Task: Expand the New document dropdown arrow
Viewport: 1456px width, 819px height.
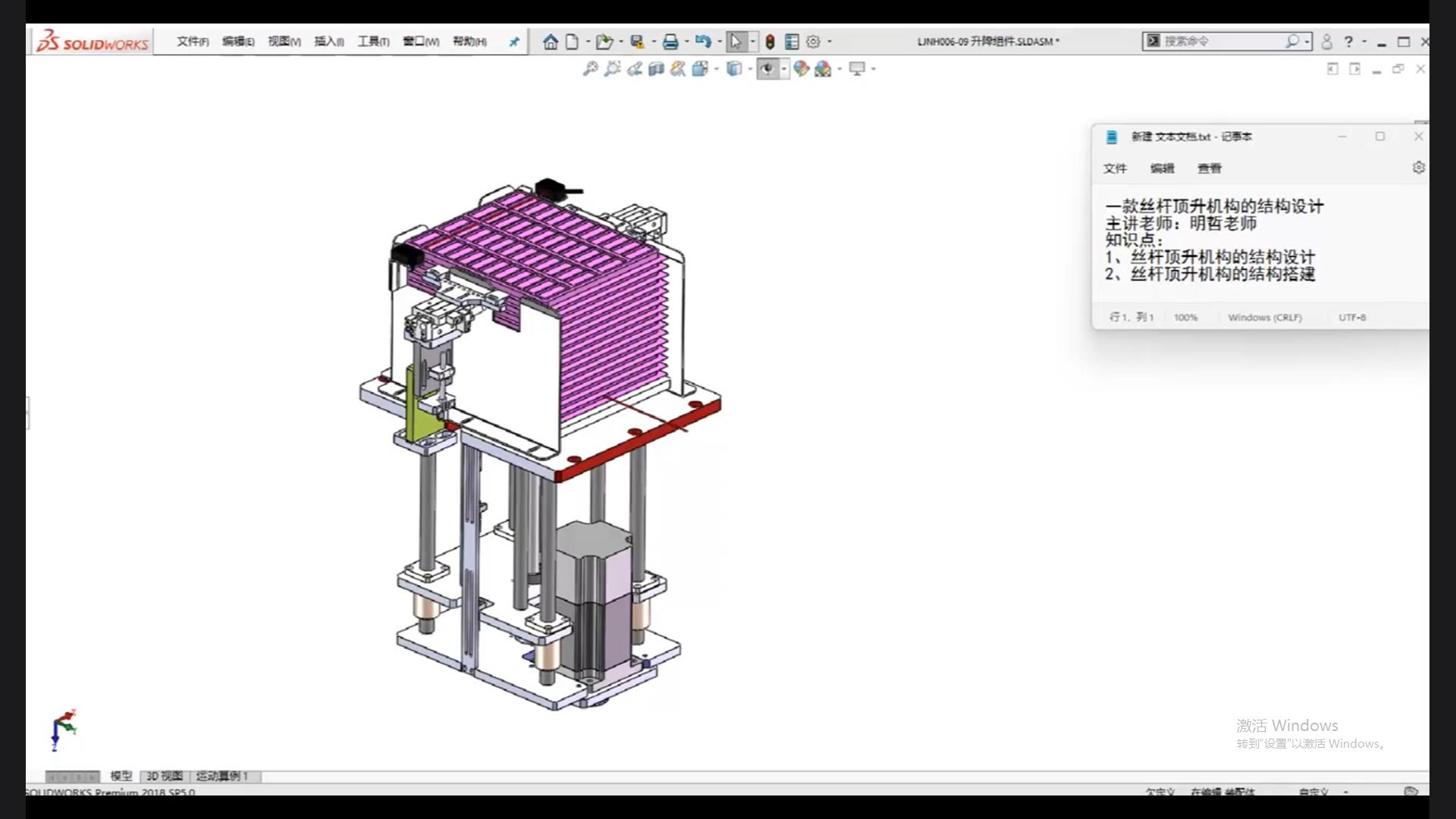Action: click(x=587, y=42)
